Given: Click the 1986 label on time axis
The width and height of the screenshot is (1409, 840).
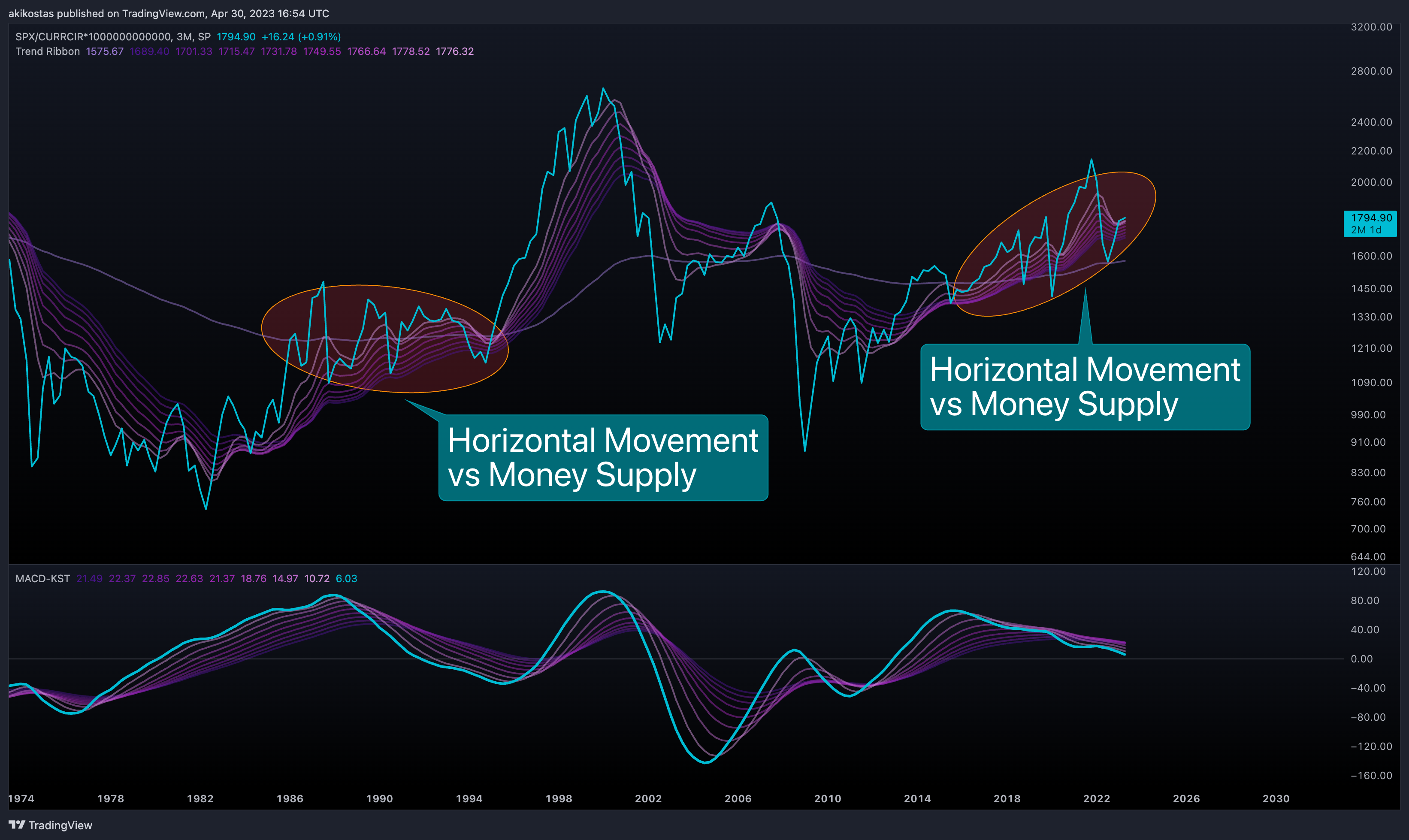Looking at the screenshot, I should point(290,799).
